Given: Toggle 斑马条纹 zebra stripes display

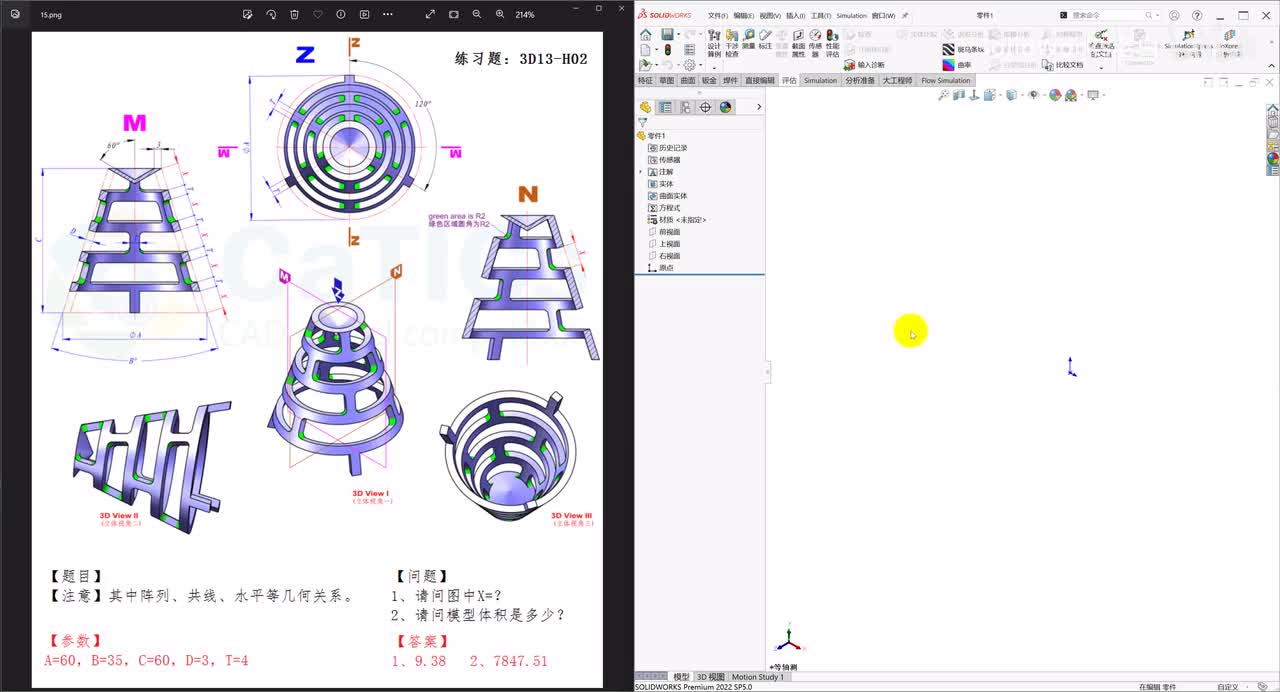Looking at the screenshot, I should pos(964,49).
